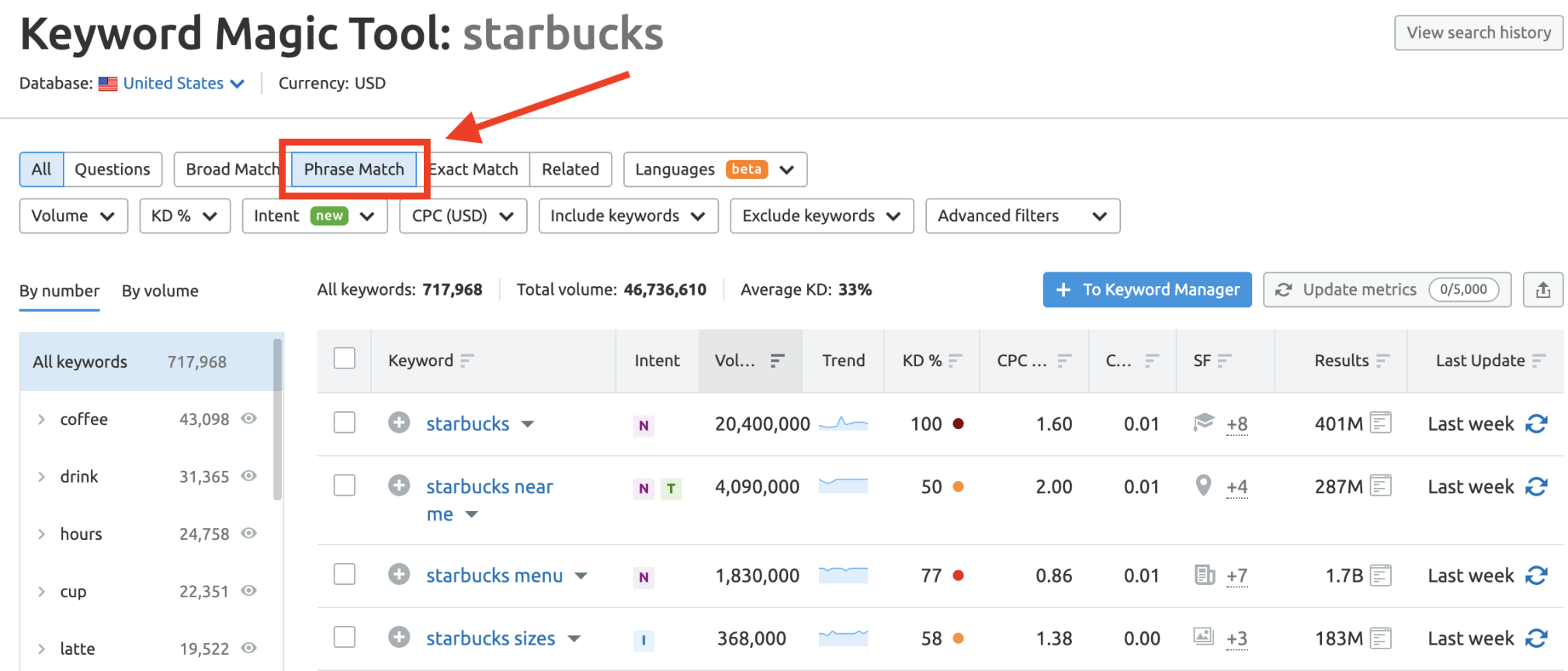1568x671 pixels.
Task: Open the starbucks sizes keyword link
Action: pyautogui.click(x=491, y=638)
